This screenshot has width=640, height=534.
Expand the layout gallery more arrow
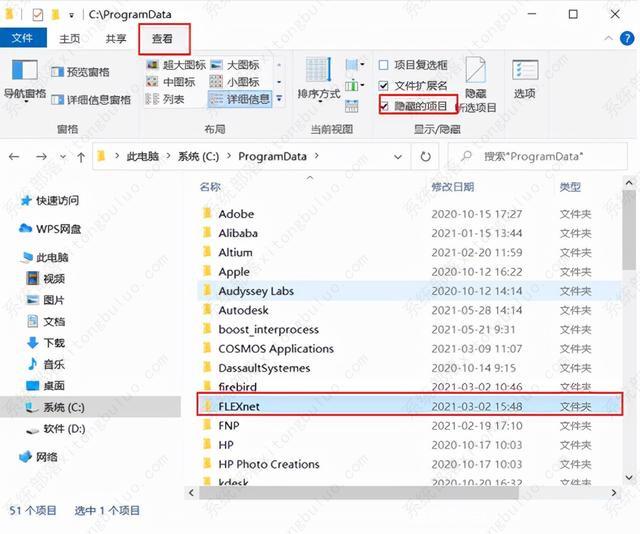click(x=279, y=98)
